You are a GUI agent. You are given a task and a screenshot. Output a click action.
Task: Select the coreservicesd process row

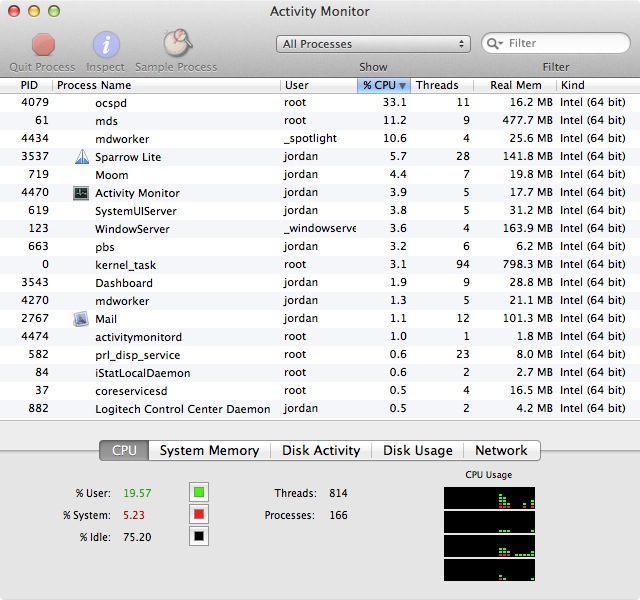coord(320,390)
